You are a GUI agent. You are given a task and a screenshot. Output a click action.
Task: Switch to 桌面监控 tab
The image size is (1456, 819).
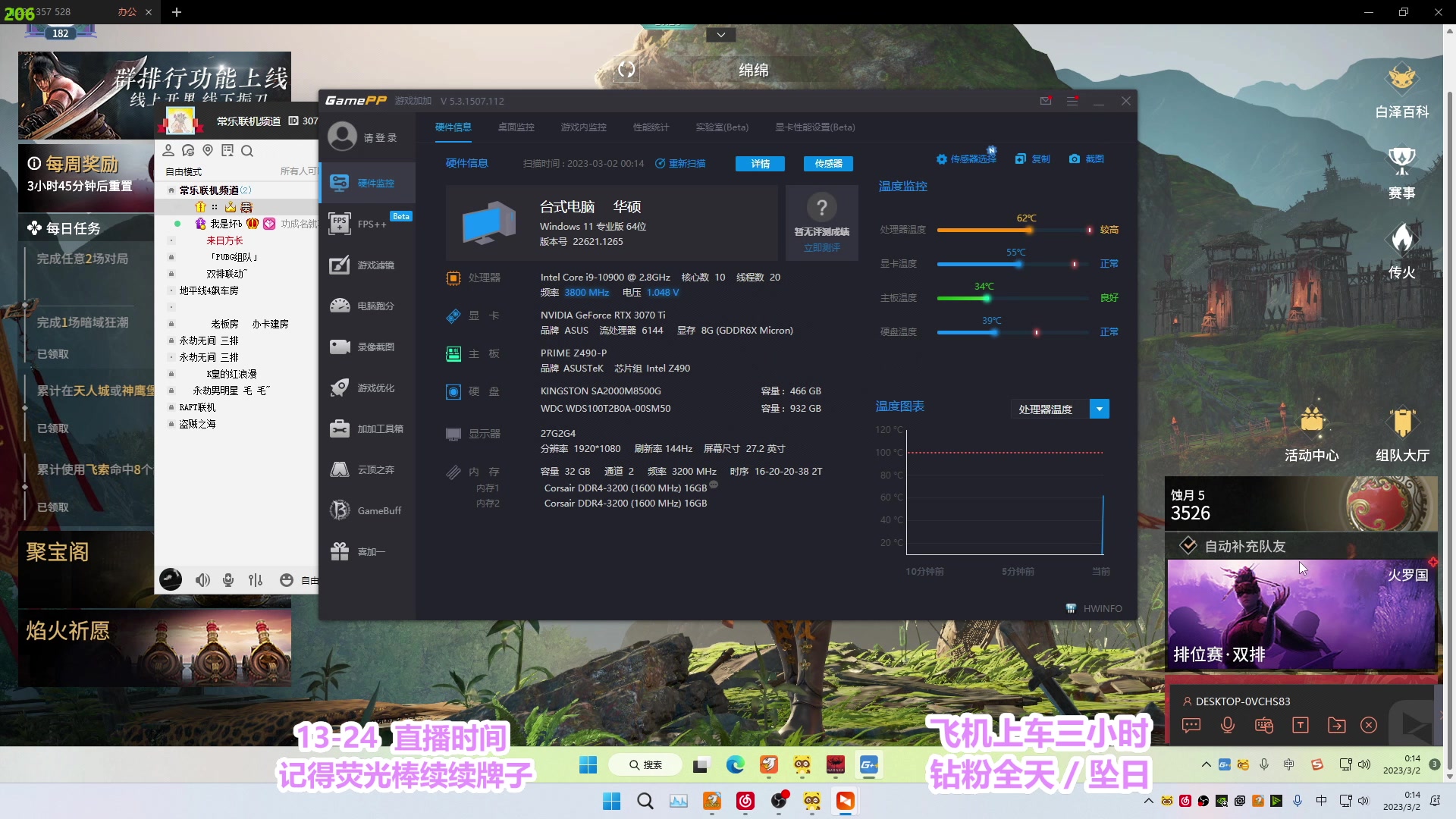pyautogui.click(x=516, y=127)
